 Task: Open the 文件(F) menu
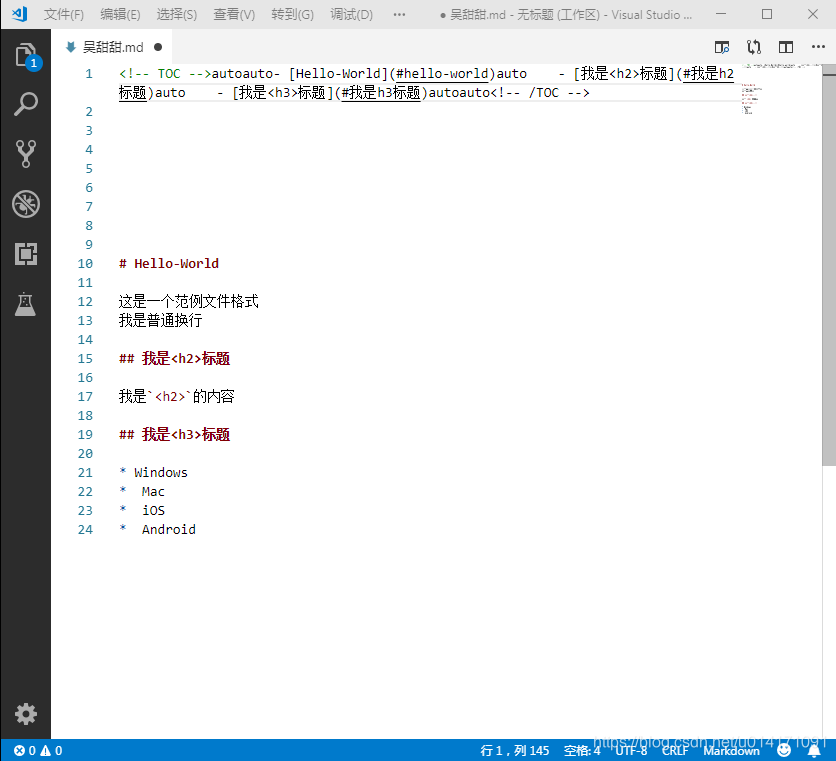64,14
